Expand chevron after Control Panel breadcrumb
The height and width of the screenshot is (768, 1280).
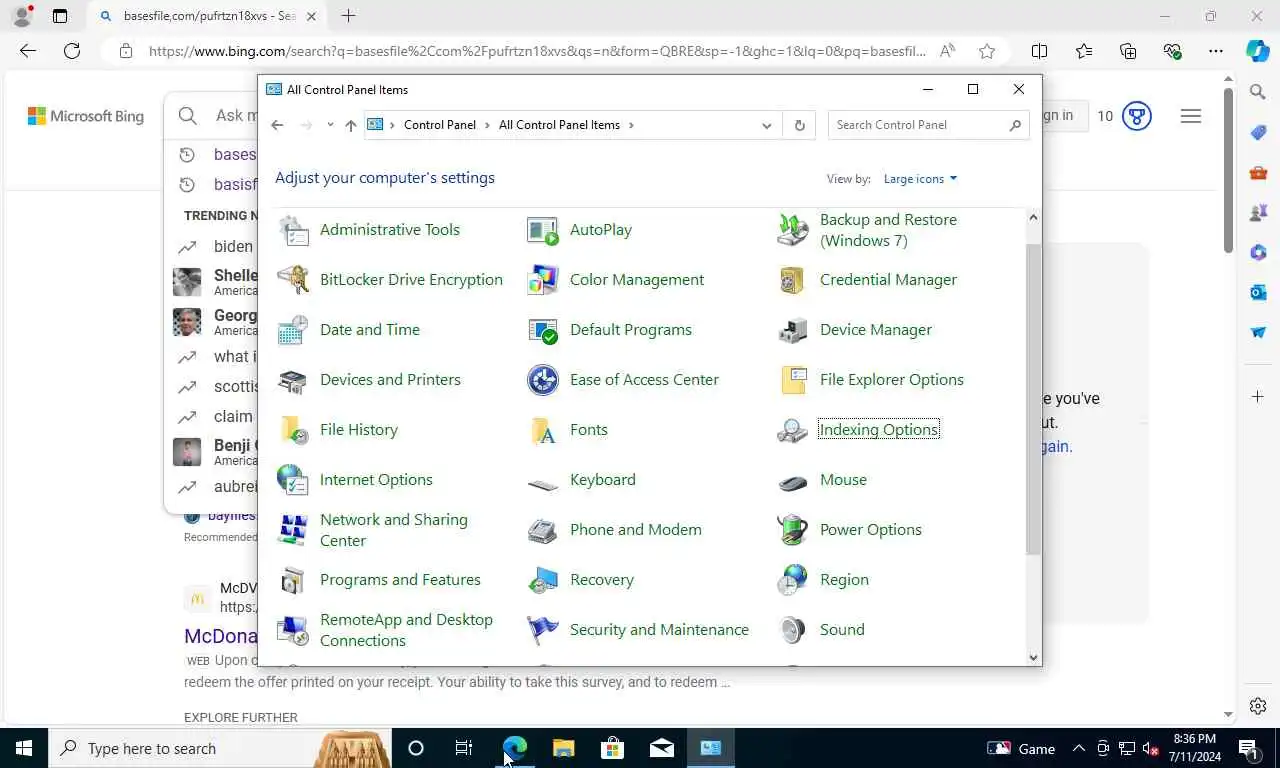click(x=488, y=125)
